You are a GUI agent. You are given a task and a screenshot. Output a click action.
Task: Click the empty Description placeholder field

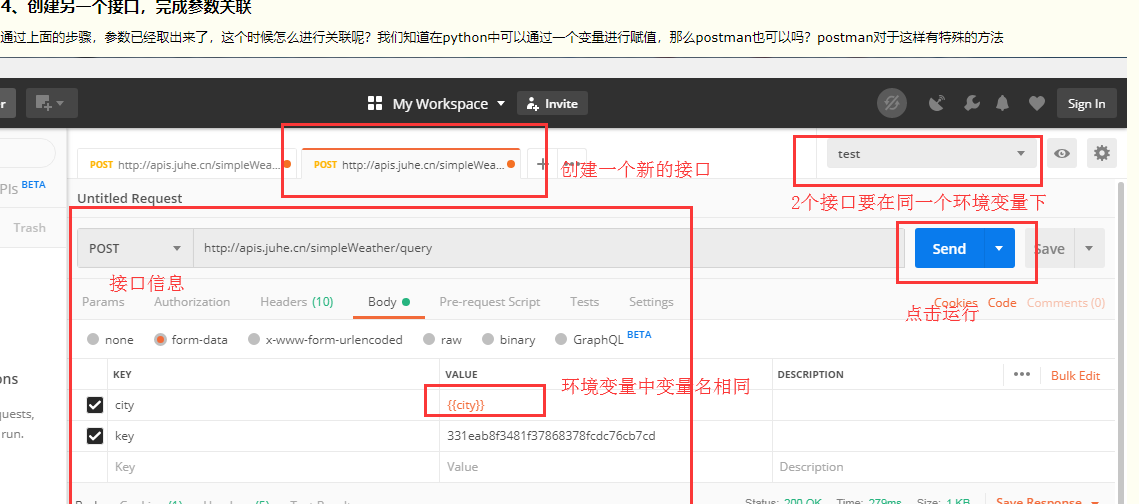click(943, 467)
